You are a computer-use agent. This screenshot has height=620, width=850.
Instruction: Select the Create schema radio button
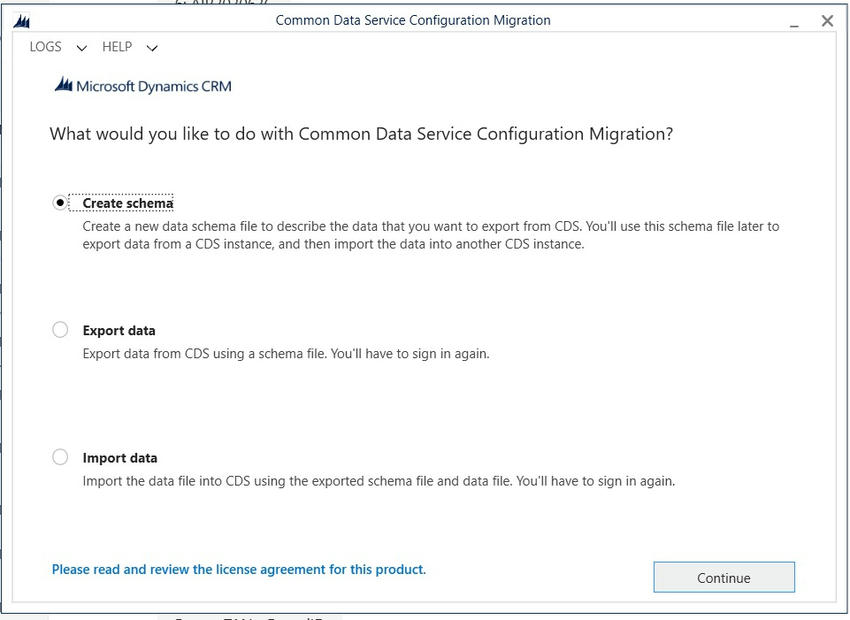pyautogui.click(x=60, y=202)
